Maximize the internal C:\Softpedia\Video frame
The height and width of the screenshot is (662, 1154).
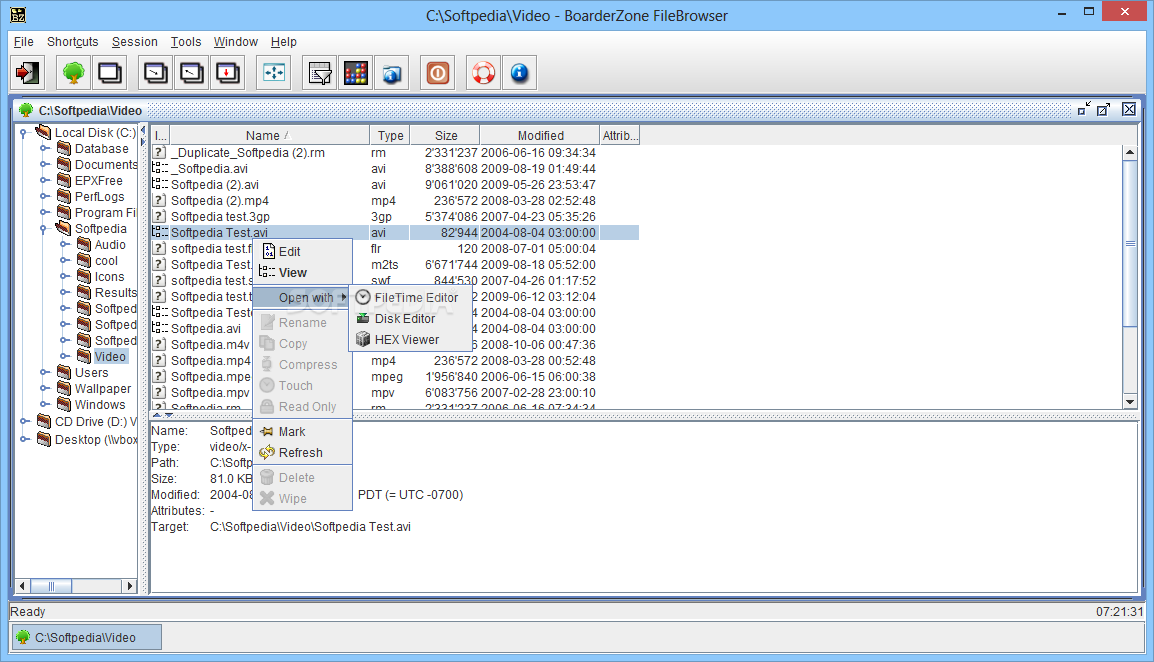coord(1103,110)
